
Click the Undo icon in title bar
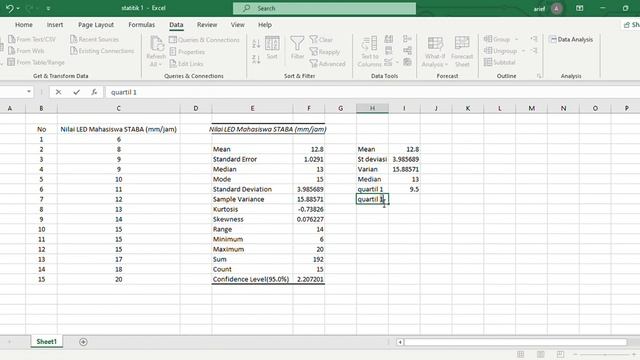point(9,8)
